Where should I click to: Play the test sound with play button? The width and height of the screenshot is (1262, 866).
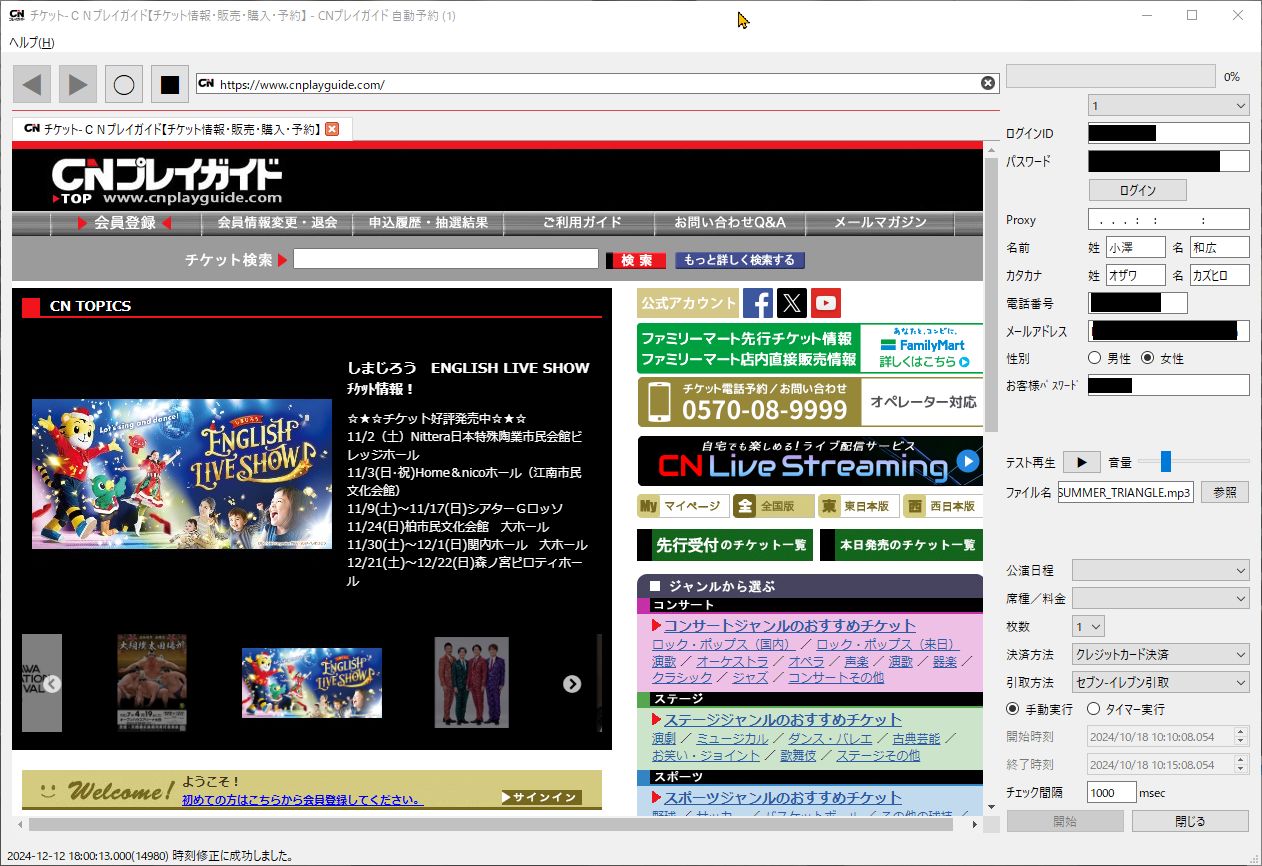coord(1081,462)
